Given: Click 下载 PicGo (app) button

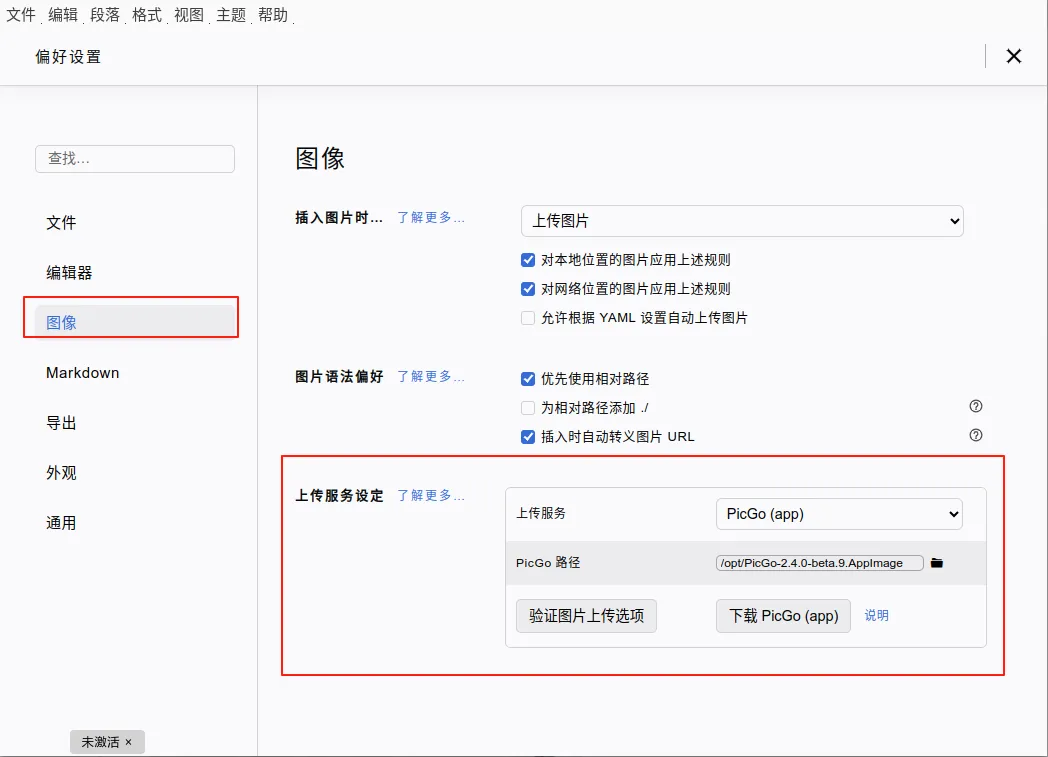Looking at the screenshot, I should click(x=783, y=616).
